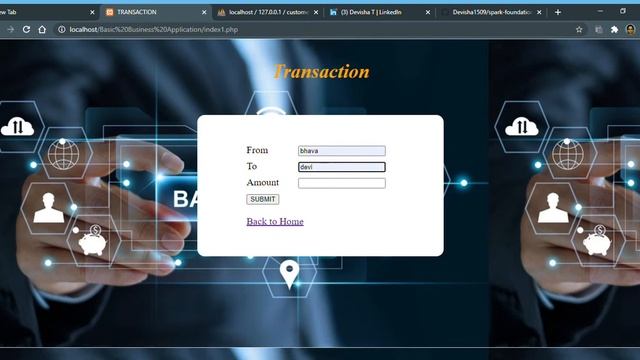The width and height of the screenshot is (640, 360).
Task: Focus the To input field
Action: 342,167
